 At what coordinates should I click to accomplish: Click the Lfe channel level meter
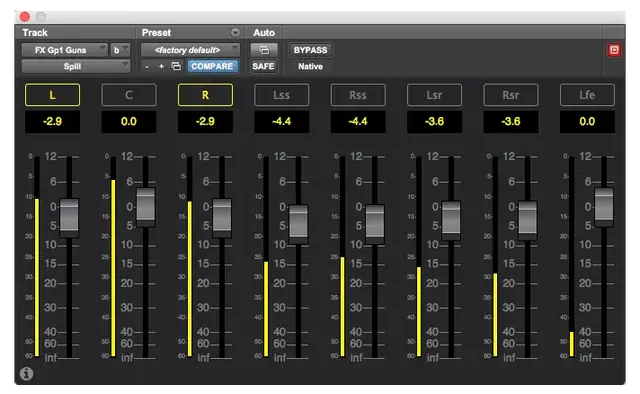(x=571, y=257)
